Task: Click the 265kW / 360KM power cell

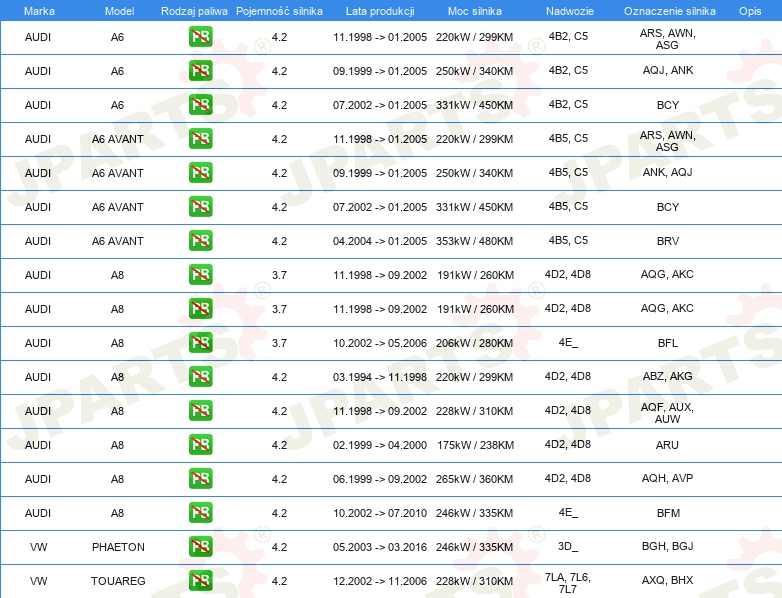Action: click(474, 479)
